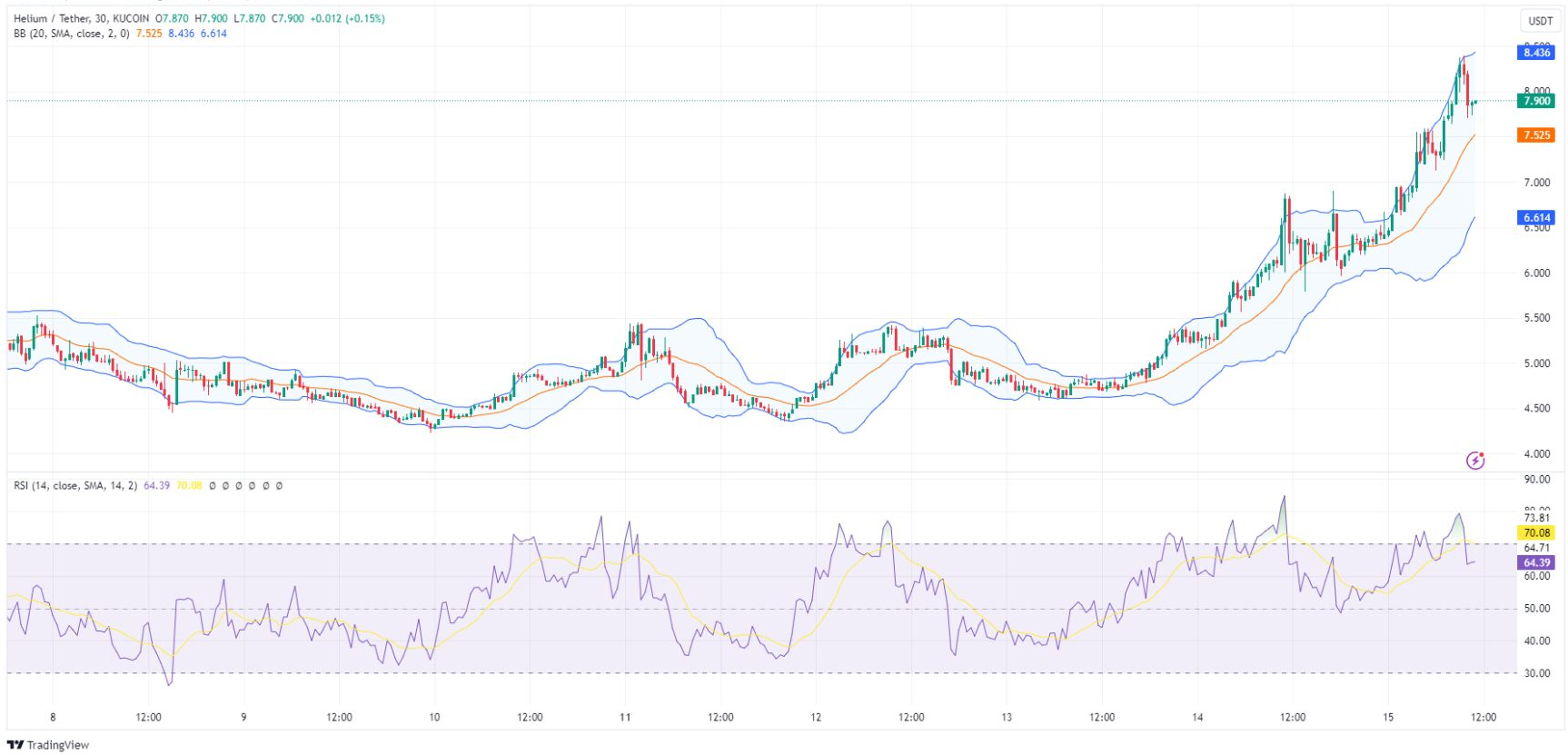The image size is (1568, 755).
Task: Click the date 10 on the time axis
Action: coord(434,718)
